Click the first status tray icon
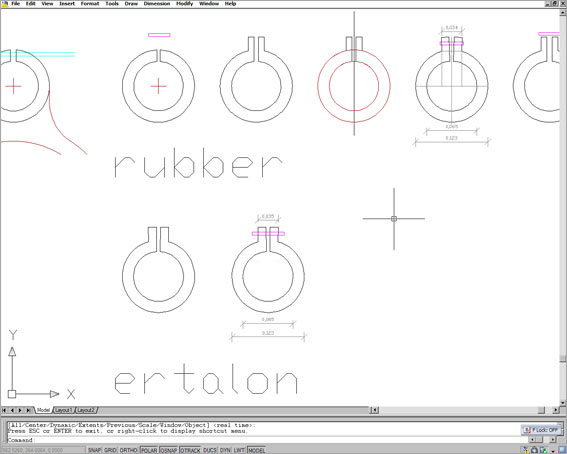567x454 pixels. pyautogui.click(x=526, y=450)
